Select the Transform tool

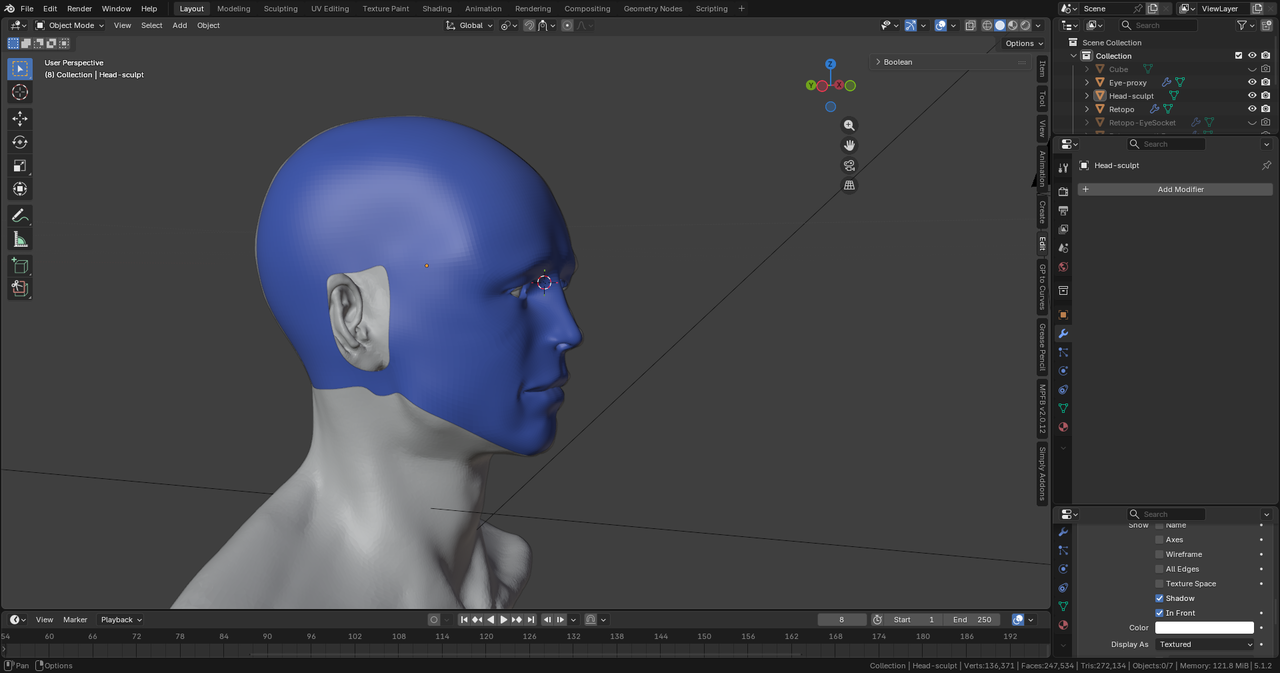(x=20, y=189)
